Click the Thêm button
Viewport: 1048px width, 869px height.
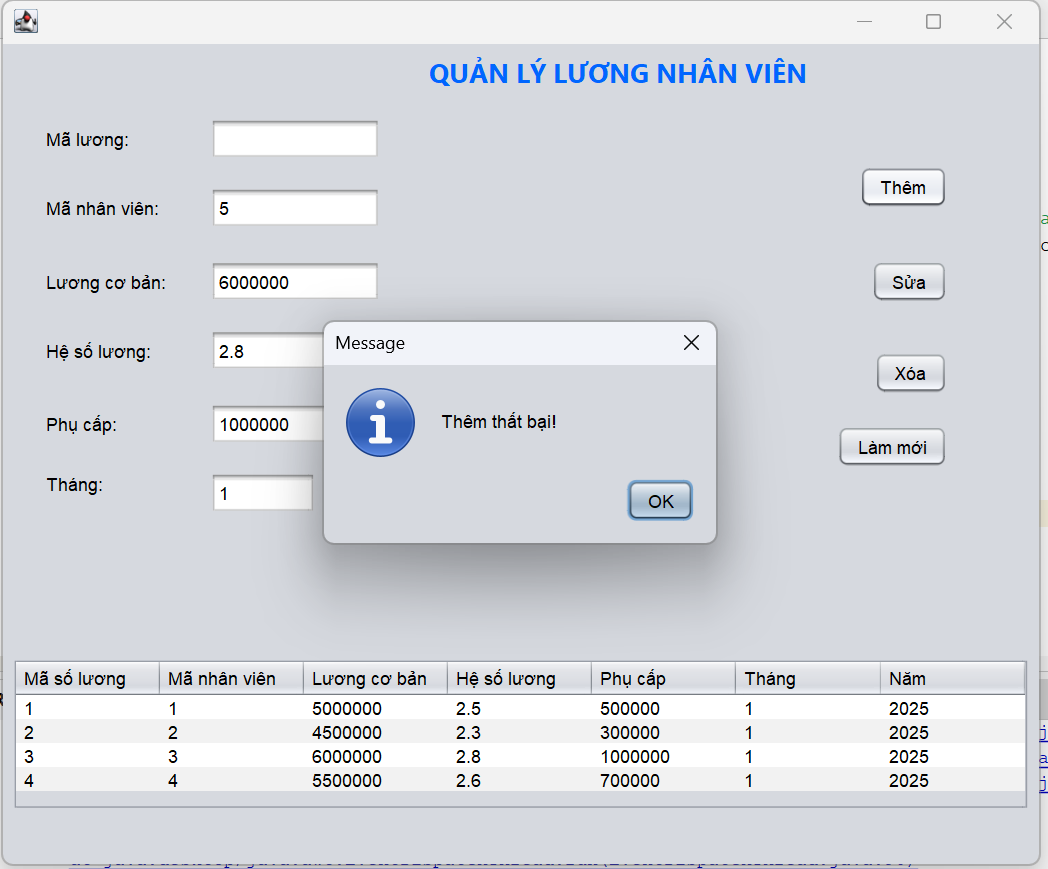click(903, 187)
